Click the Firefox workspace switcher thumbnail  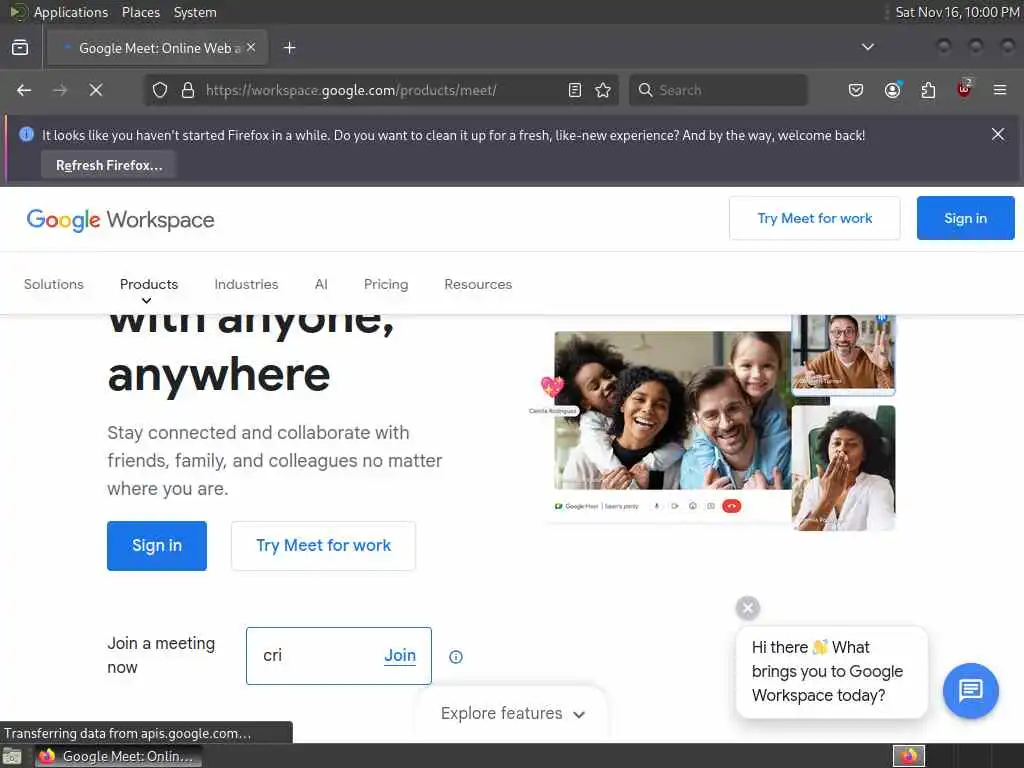pos(909,756)
